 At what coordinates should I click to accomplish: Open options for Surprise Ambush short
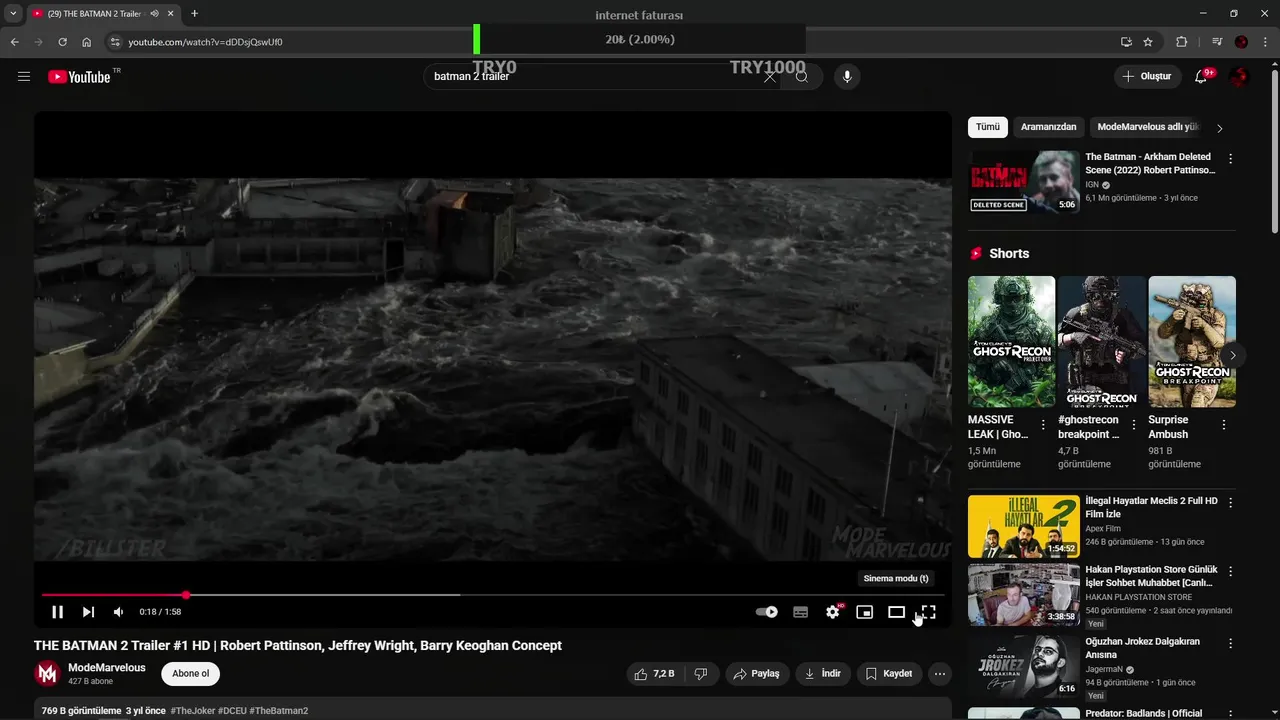1223,425
